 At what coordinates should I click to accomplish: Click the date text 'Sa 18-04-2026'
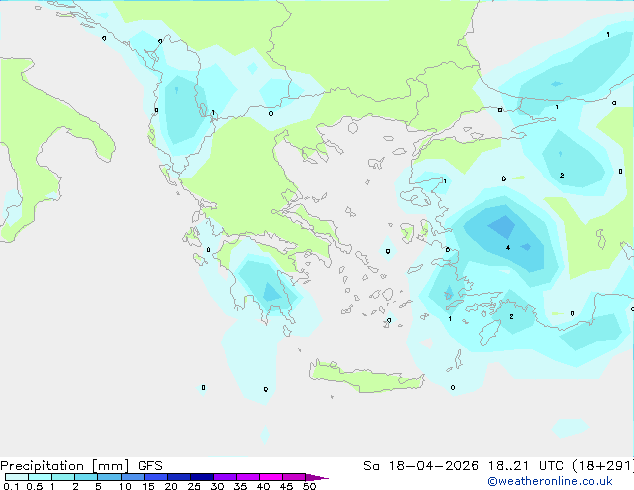(421, 466)
